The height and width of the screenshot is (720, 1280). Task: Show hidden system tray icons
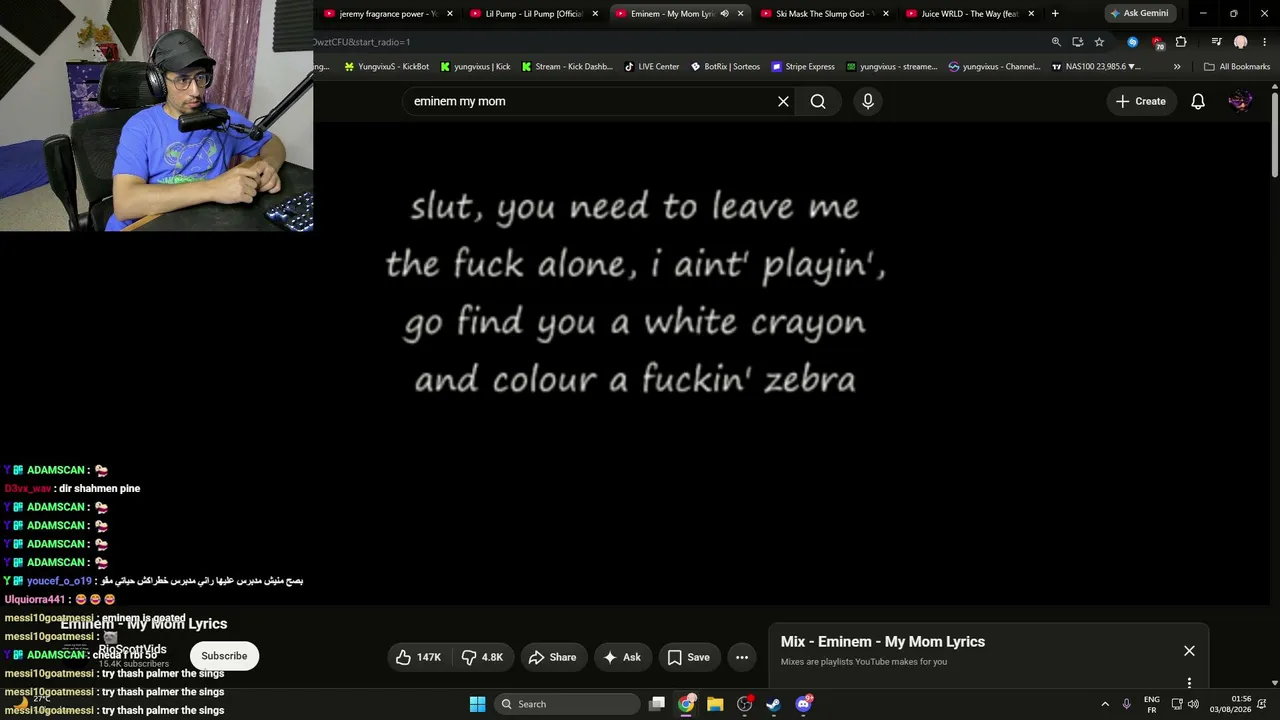pos(1105,704)
